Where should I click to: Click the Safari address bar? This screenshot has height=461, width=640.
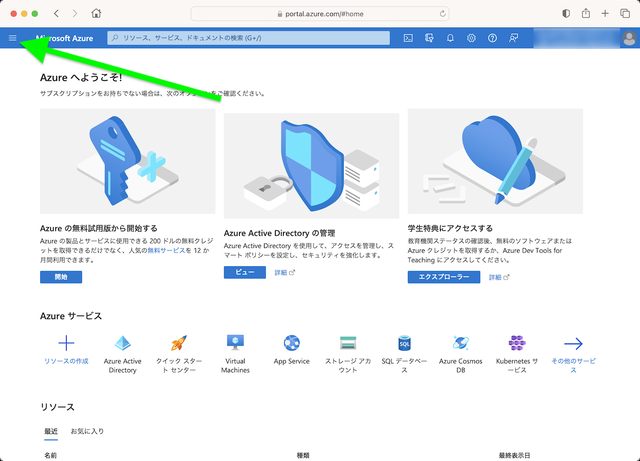tap(320, 14)
